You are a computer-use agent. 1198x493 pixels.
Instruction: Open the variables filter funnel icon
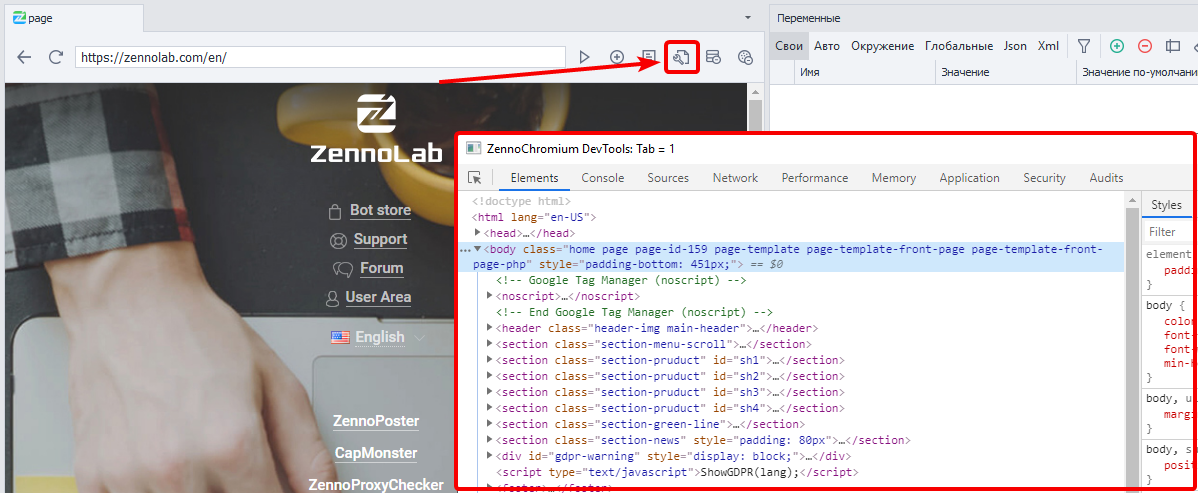click(1083, 46)
